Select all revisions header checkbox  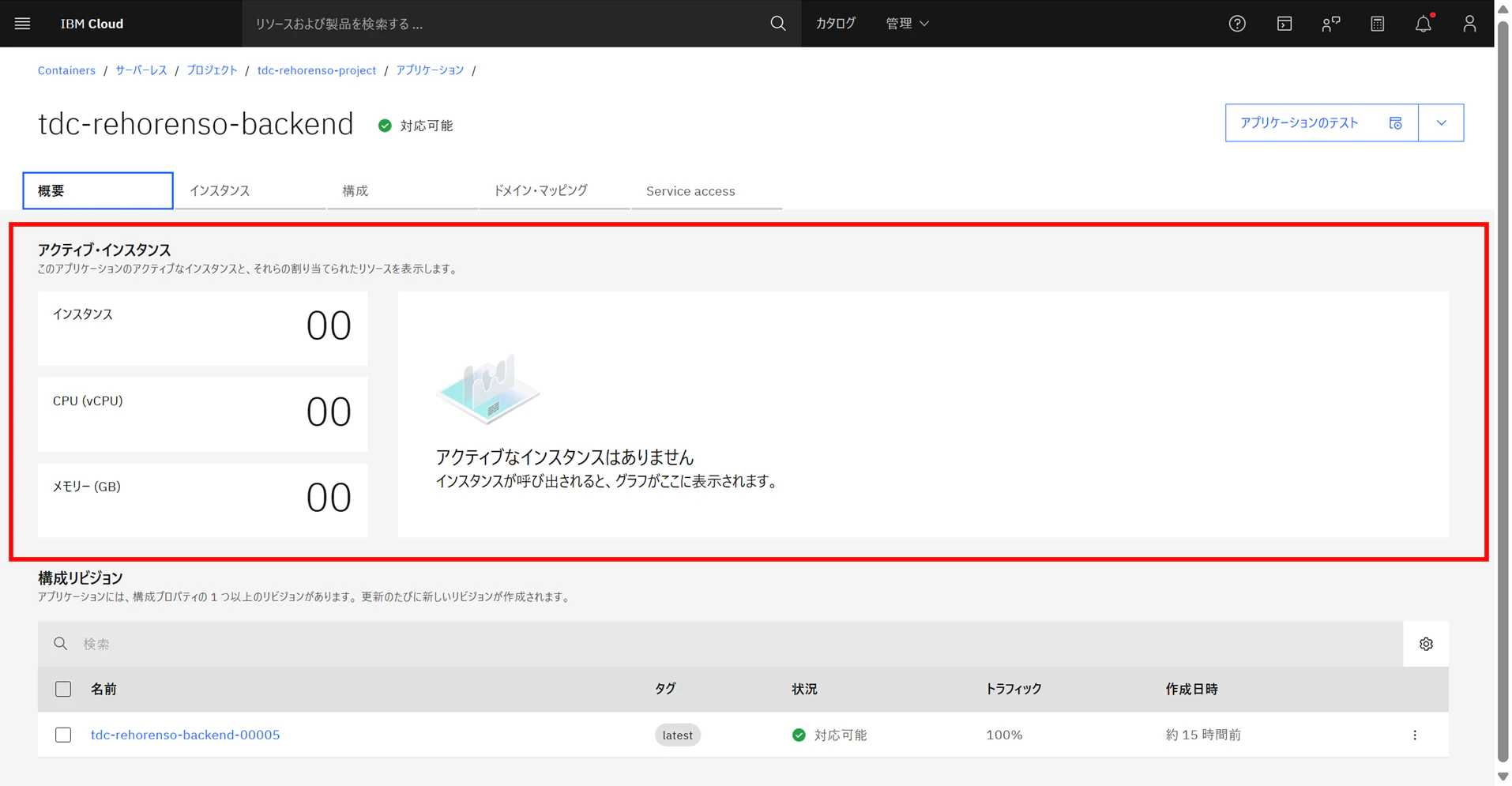(63, 689)
